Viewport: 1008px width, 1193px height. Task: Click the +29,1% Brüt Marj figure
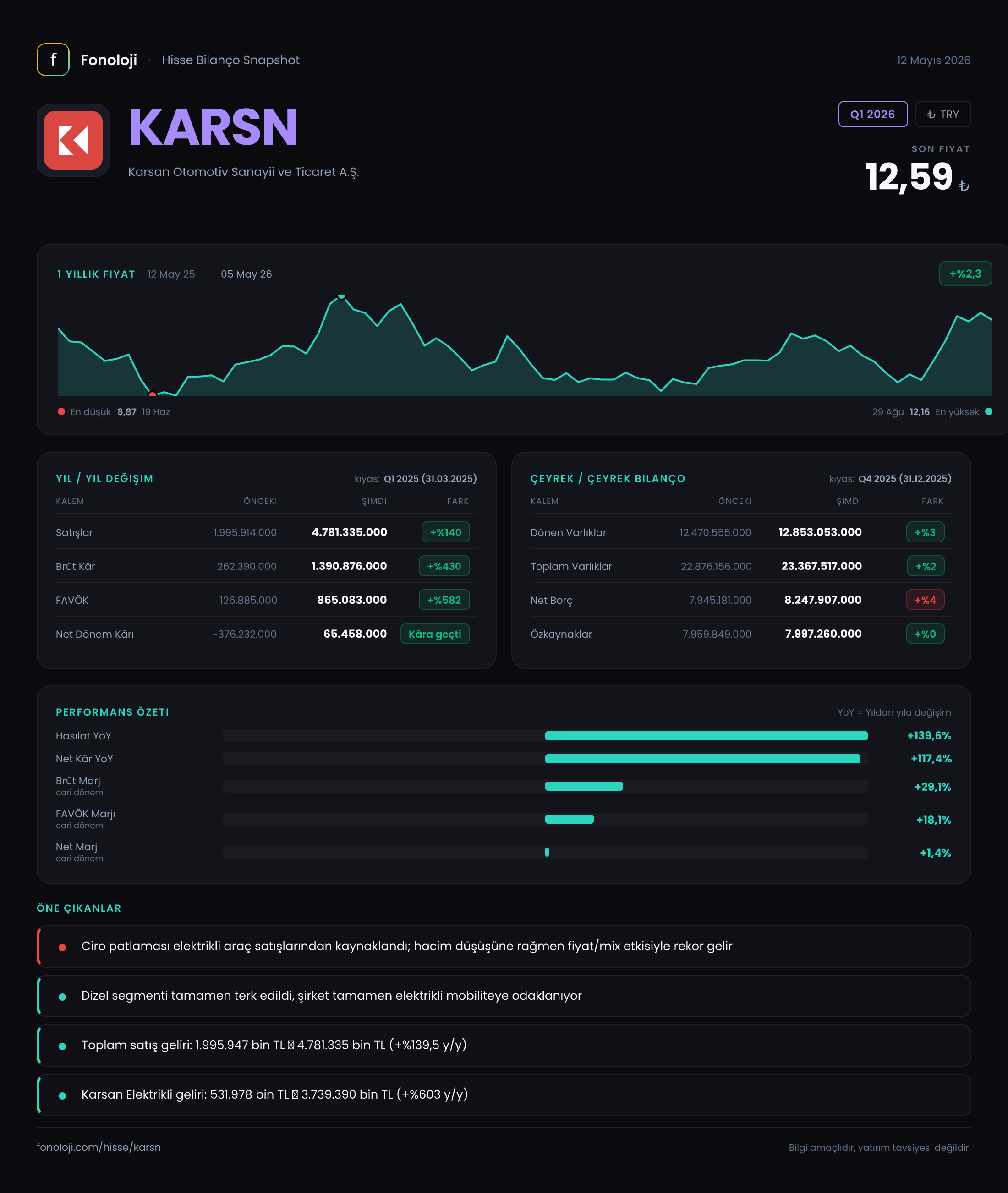pos(932,787)
